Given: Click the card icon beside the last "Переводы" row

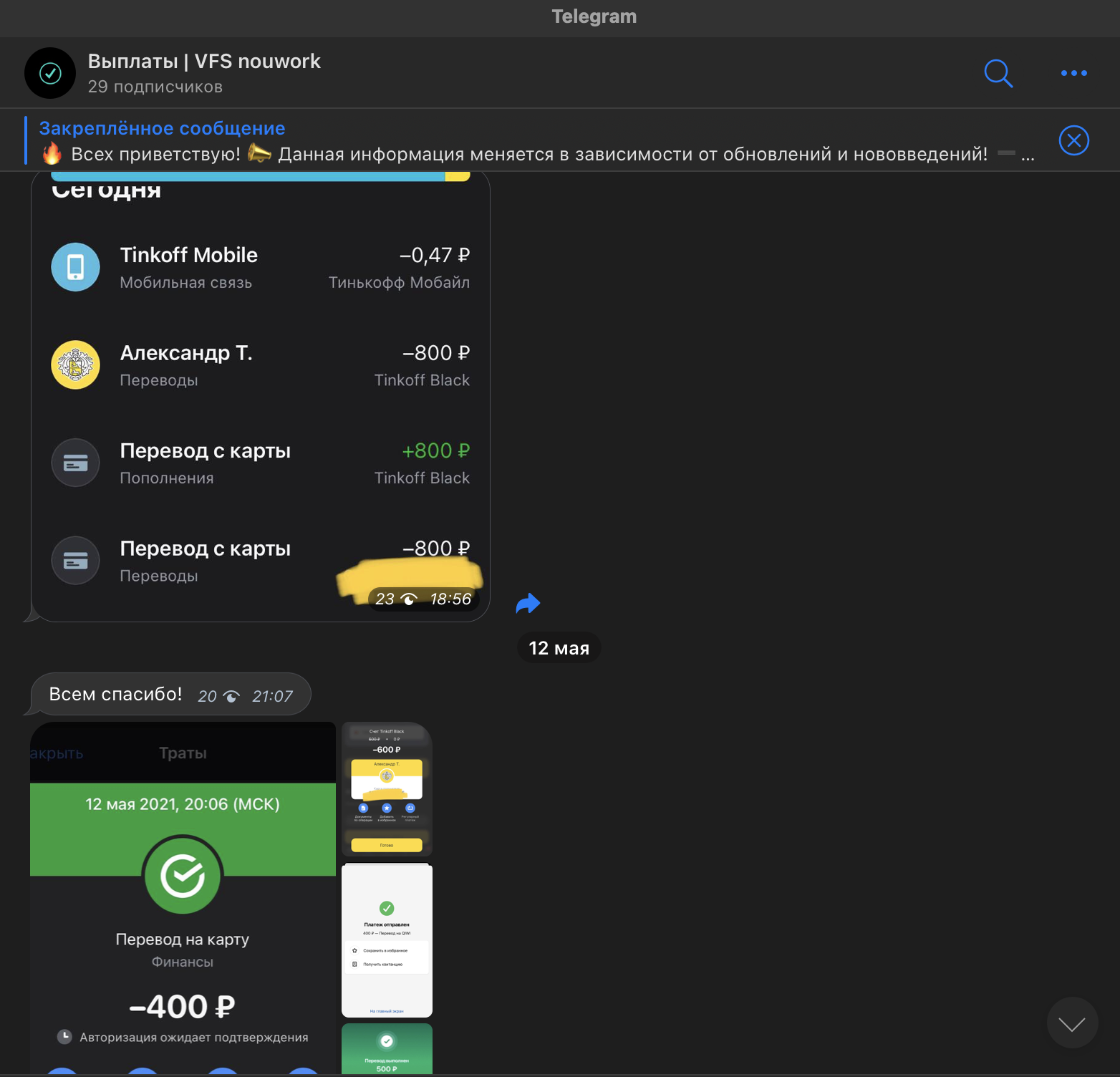Looking at the screenshot, I should tap(75, 560).
